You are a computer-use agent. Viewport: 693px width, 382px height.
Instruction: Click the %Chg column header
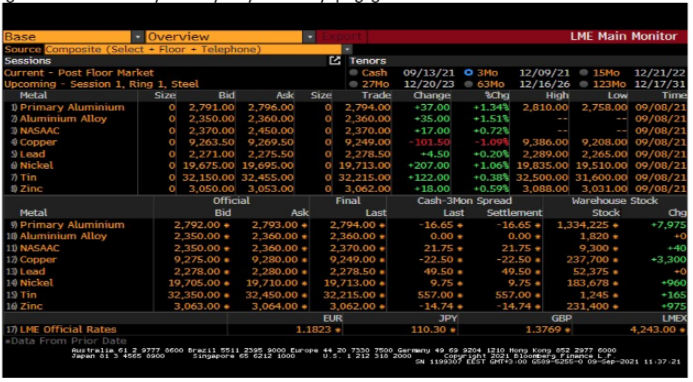pos(497,96)
